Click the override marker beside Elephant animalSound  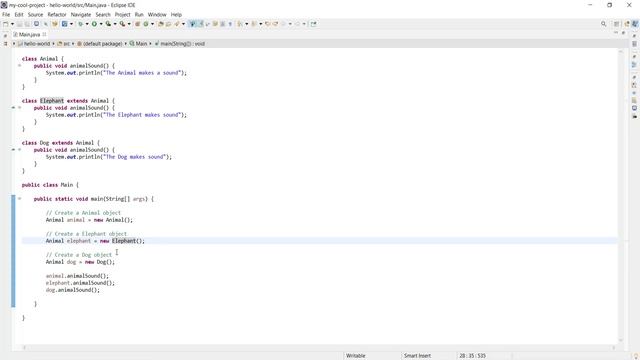(13, 108)
